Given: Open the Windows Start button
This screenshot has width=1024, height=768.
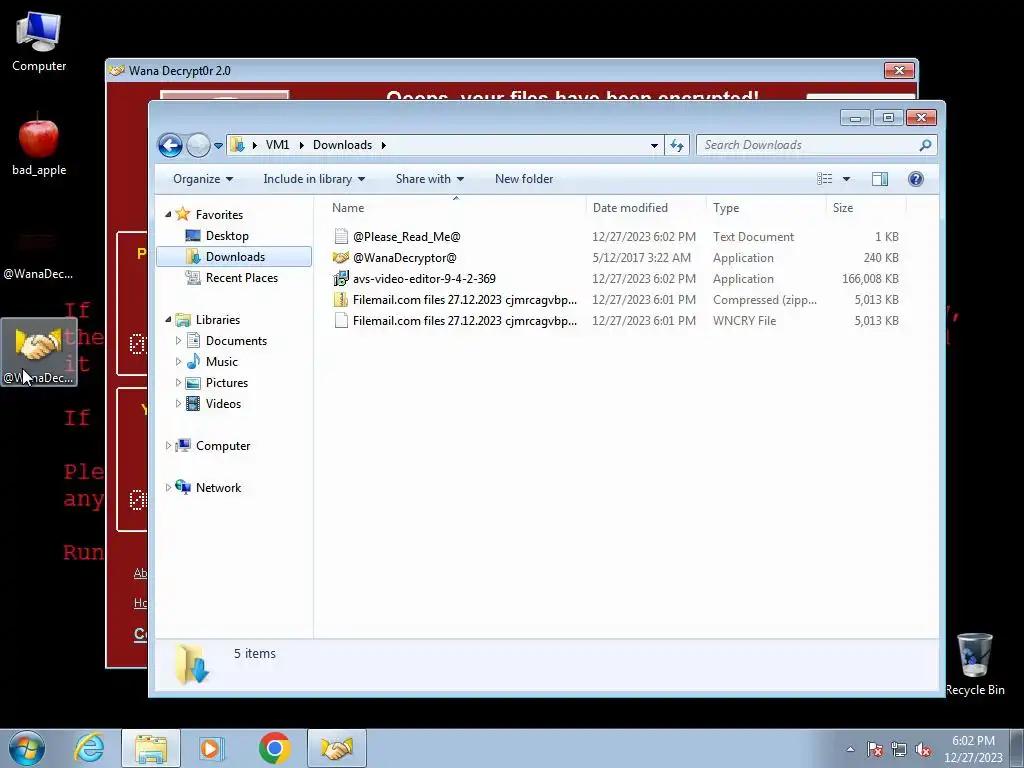Looking at the screenshot, I should tap(27, 748).
